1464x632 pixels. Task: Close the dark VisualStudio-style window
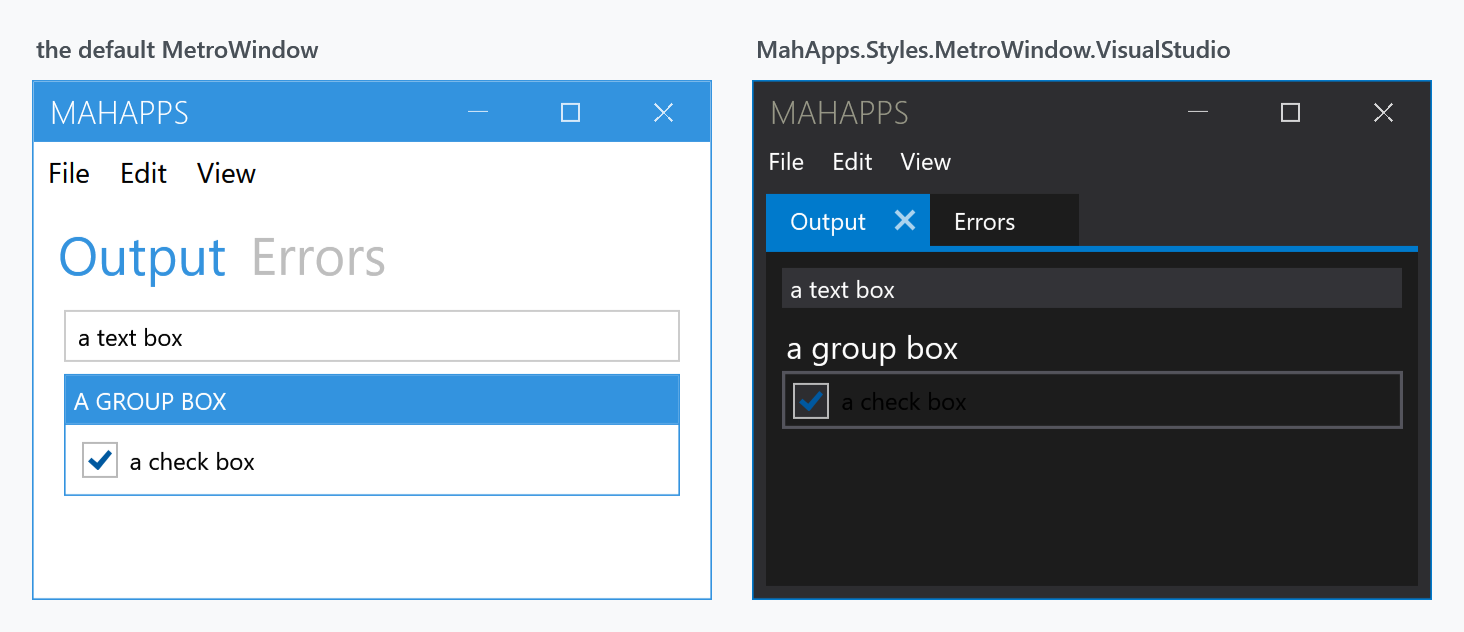[x=1383, y=112]
